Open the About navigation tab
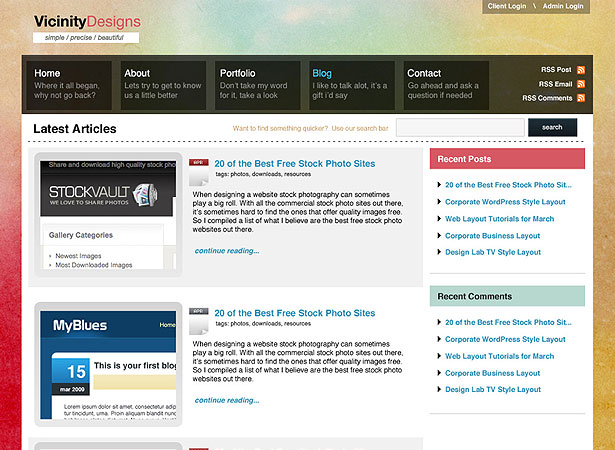 [x=163, y=85]
